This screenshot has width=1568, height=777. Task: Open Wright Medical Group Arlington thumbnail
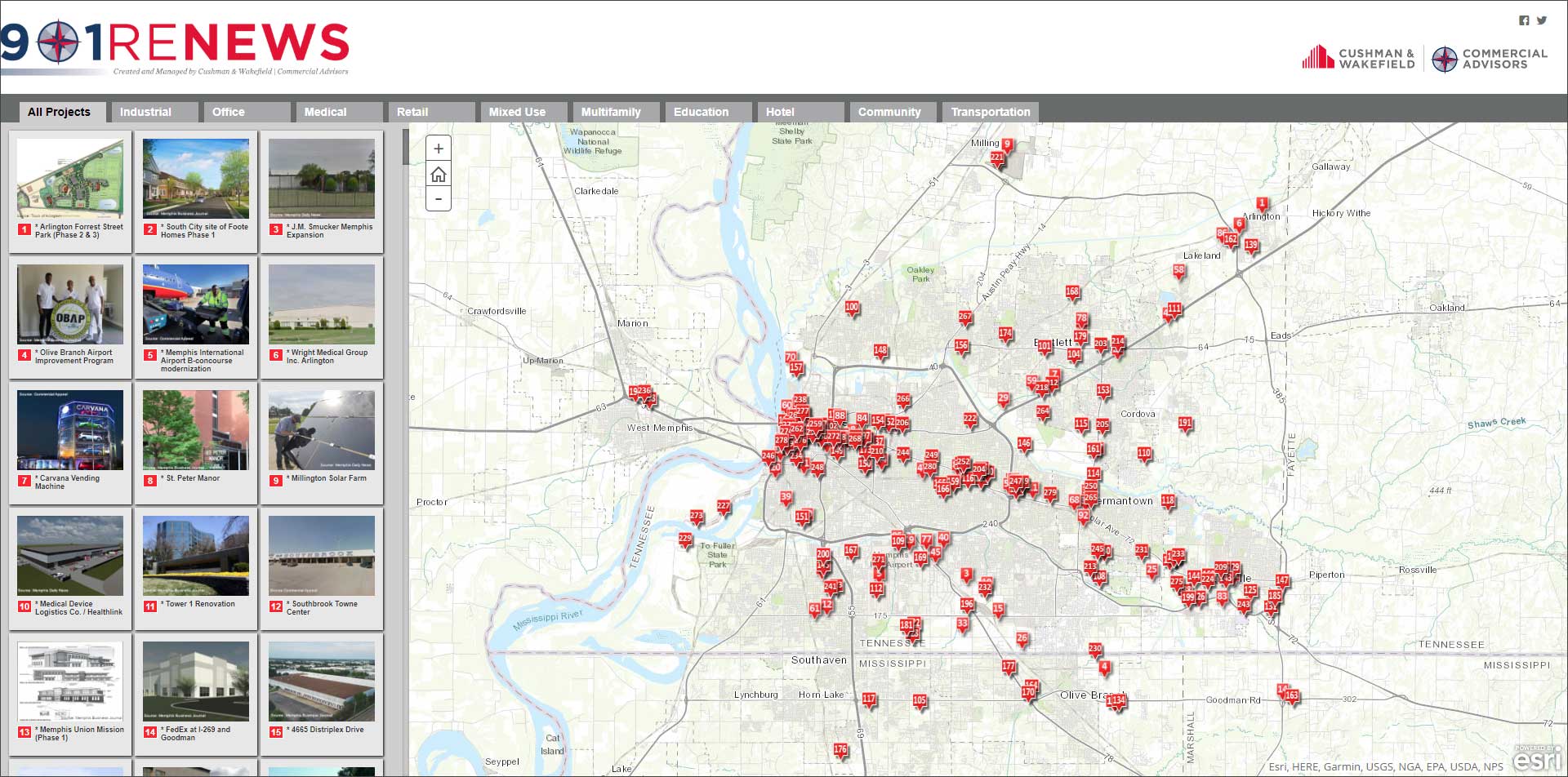point(322,304)
